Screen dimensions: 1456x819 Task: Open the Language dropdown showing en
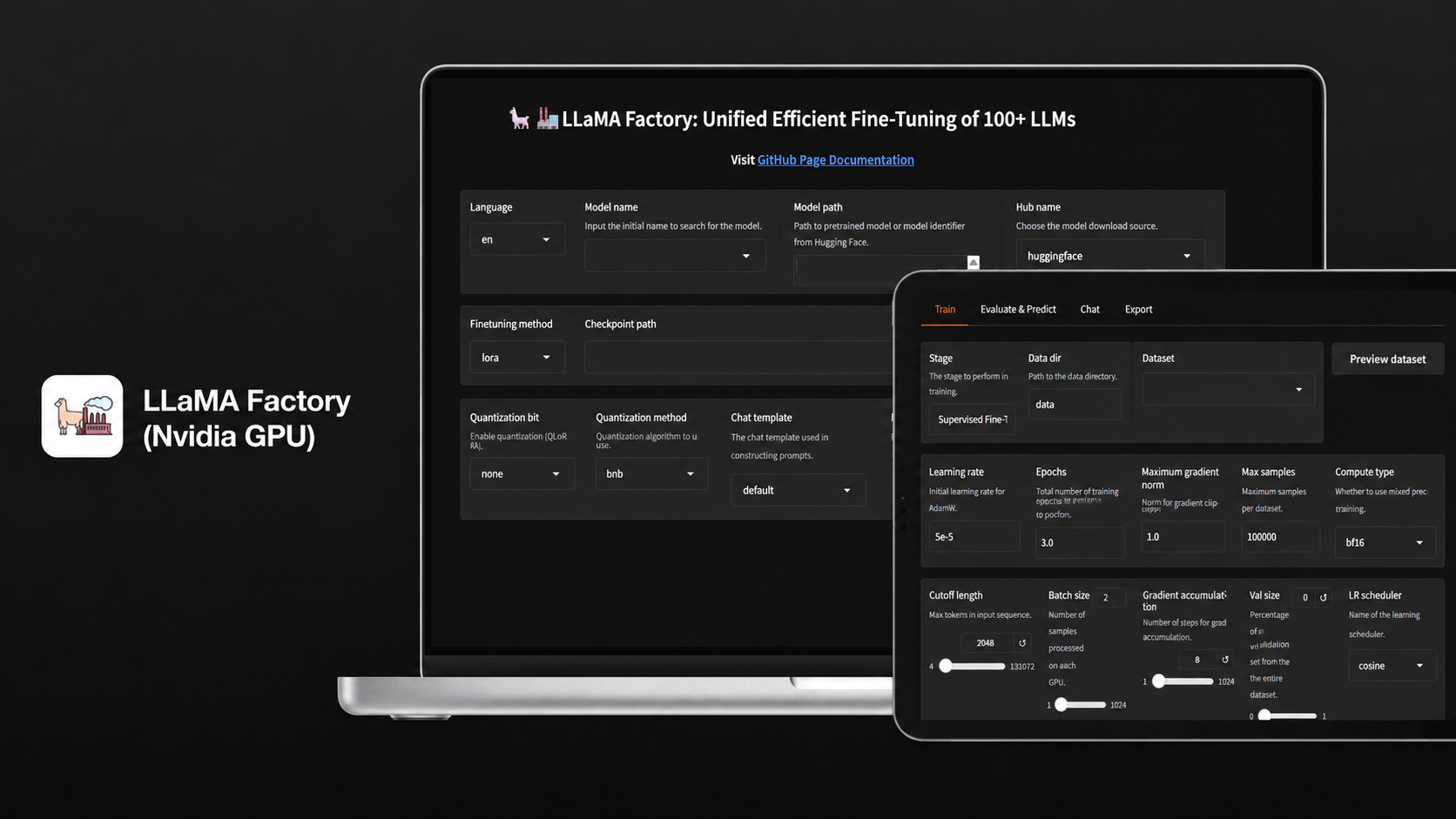click(x=517, y=239)
